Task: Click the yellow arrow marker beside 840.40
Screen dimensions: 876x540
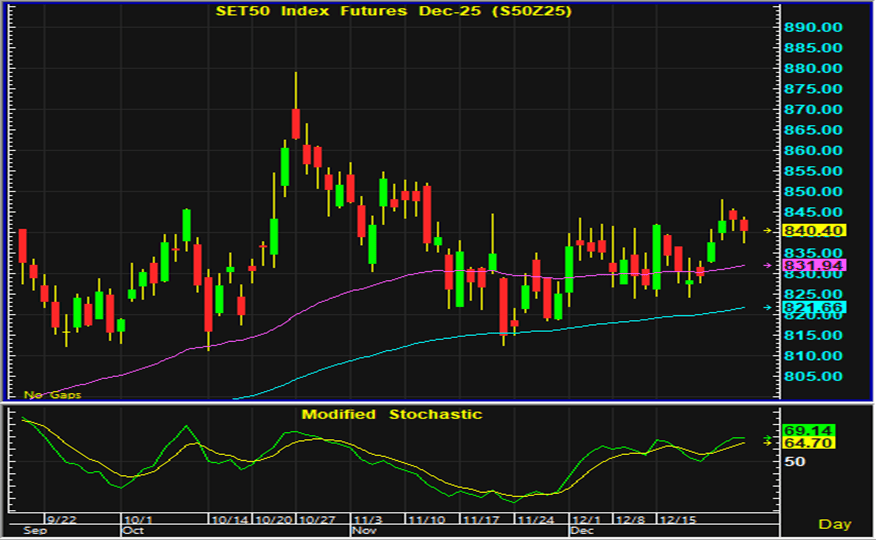Action: coord(768,230)
